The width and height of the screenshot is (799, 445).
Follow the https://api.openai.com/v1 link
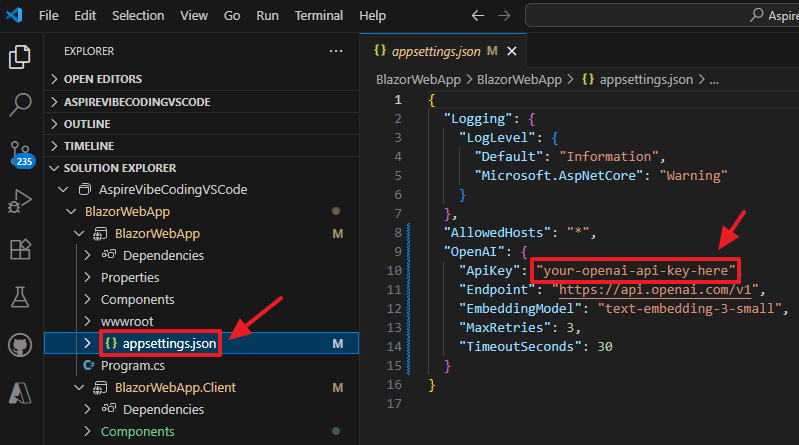click(x=655, y=290)
